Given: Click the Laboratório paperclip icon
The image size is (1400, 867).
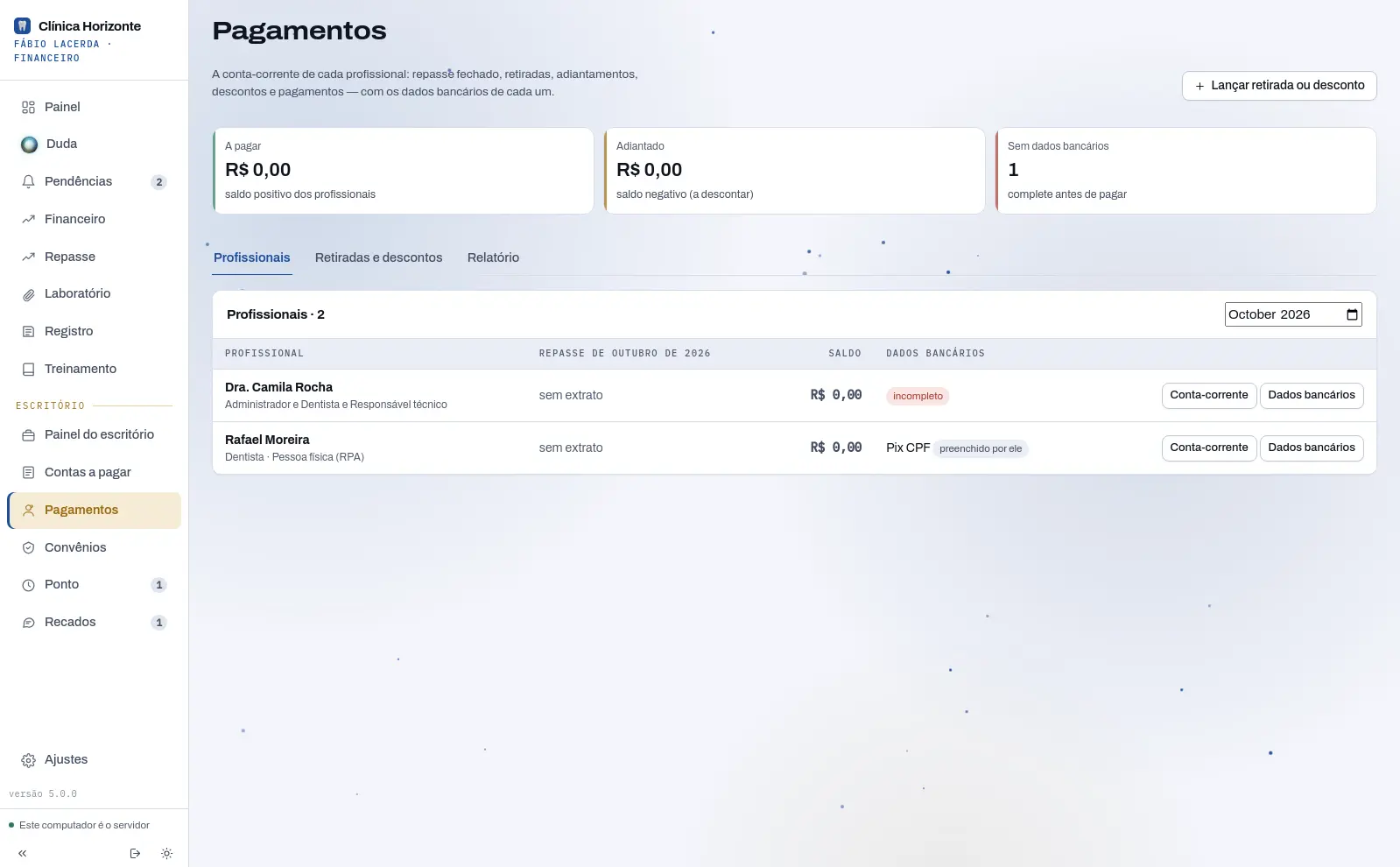Looking at the screenshot, I should 28,294.
